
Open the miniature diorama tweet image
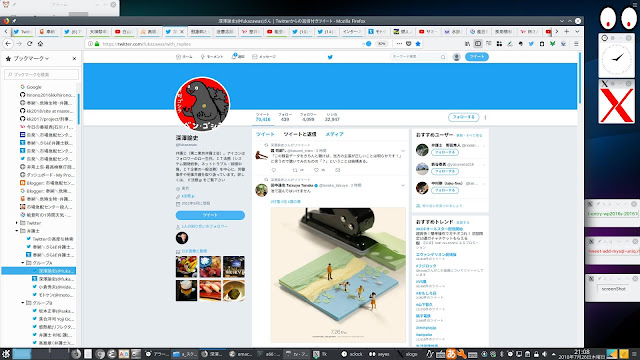[338, 275]
